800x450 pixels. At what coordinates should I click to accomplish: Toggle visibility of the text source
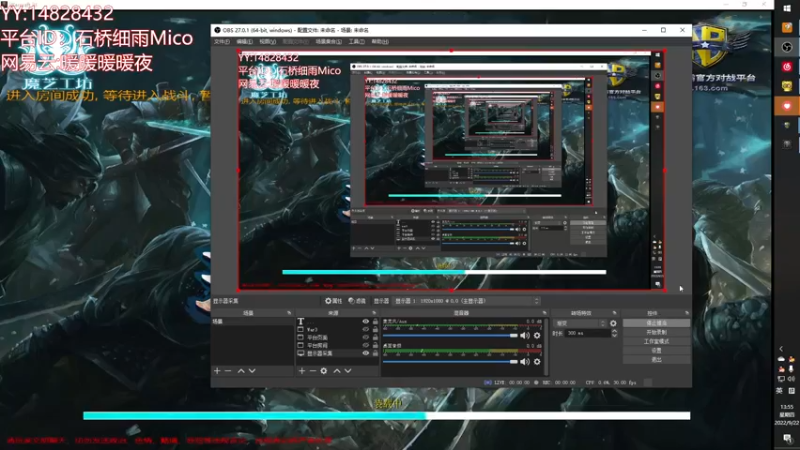[365, 321]
